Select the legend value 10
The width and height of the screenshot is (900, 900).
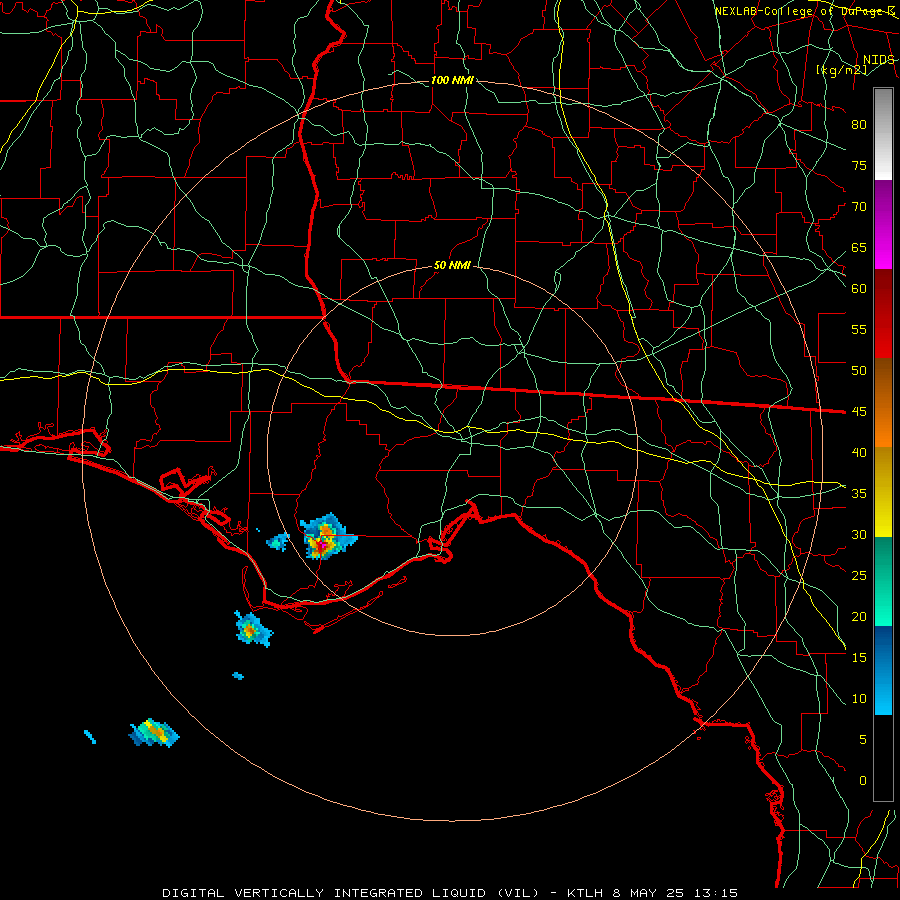click(x=859, y=699)
